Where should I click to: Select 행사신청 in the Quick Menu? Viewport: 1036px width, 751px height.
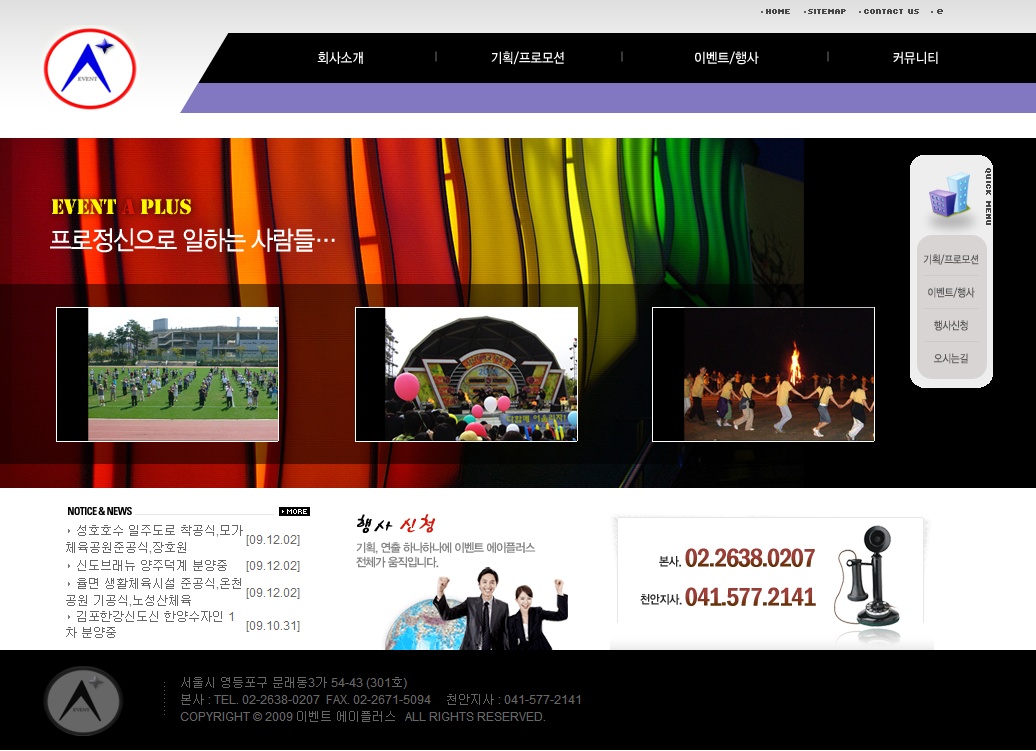(951, 325)
